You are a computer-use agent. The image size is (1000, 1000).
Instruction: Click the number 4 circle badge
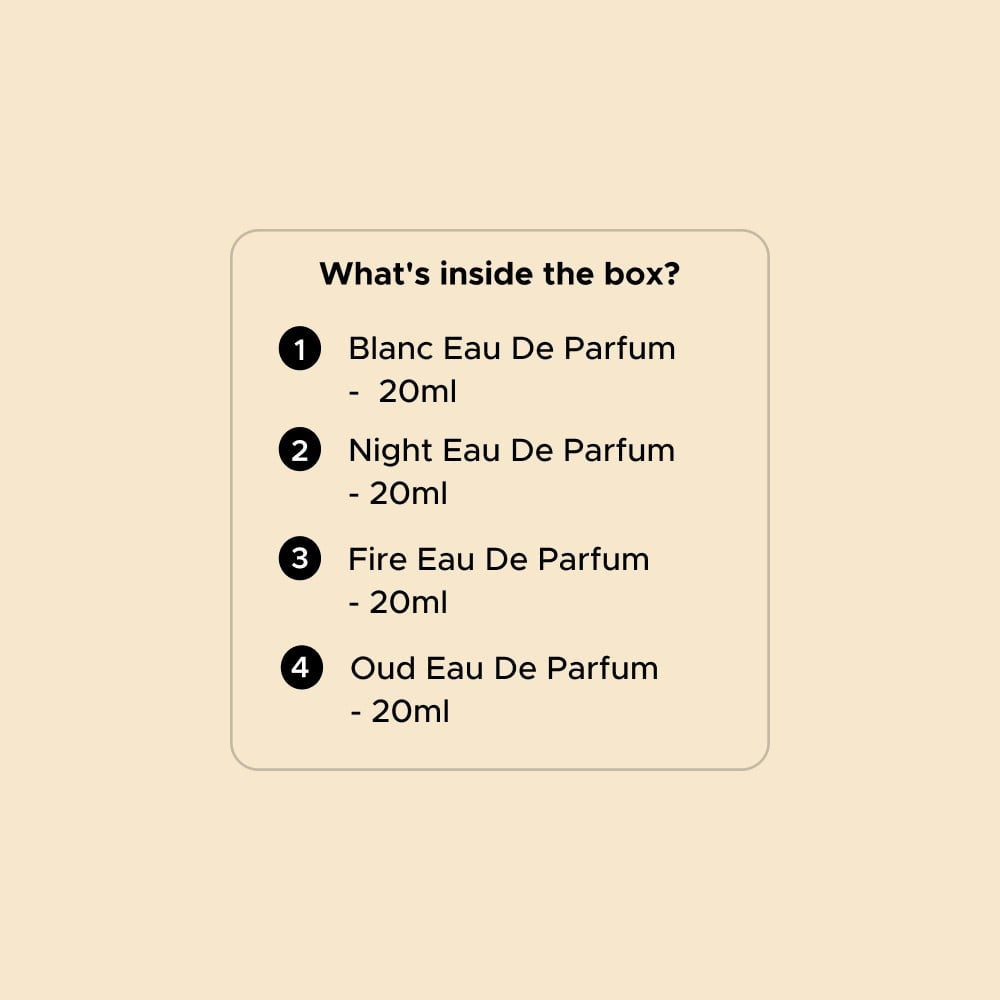(302, 668)
